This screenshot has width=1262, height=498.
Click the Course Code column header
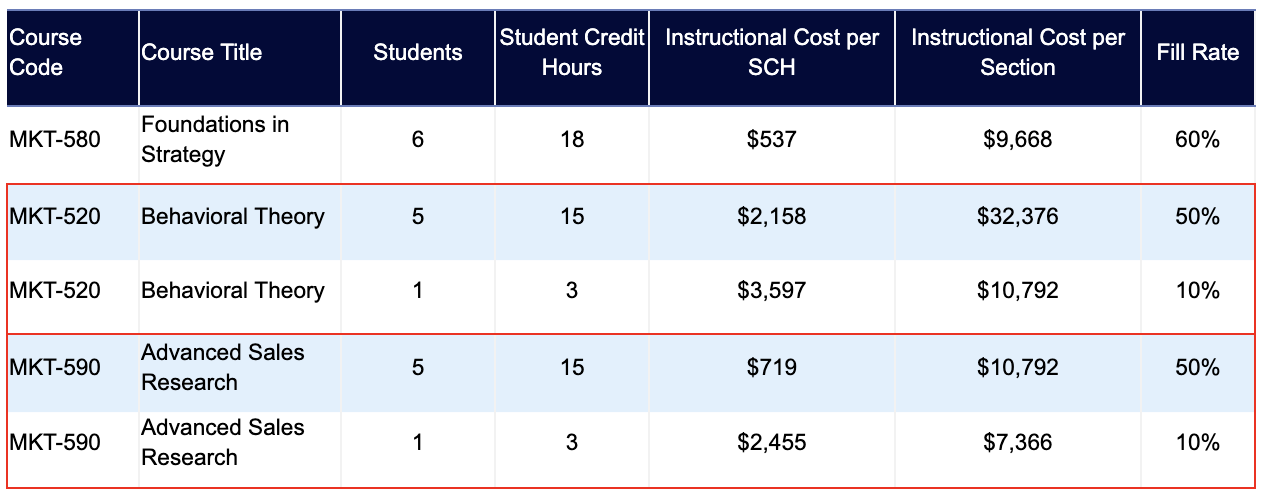coord(72,57)
